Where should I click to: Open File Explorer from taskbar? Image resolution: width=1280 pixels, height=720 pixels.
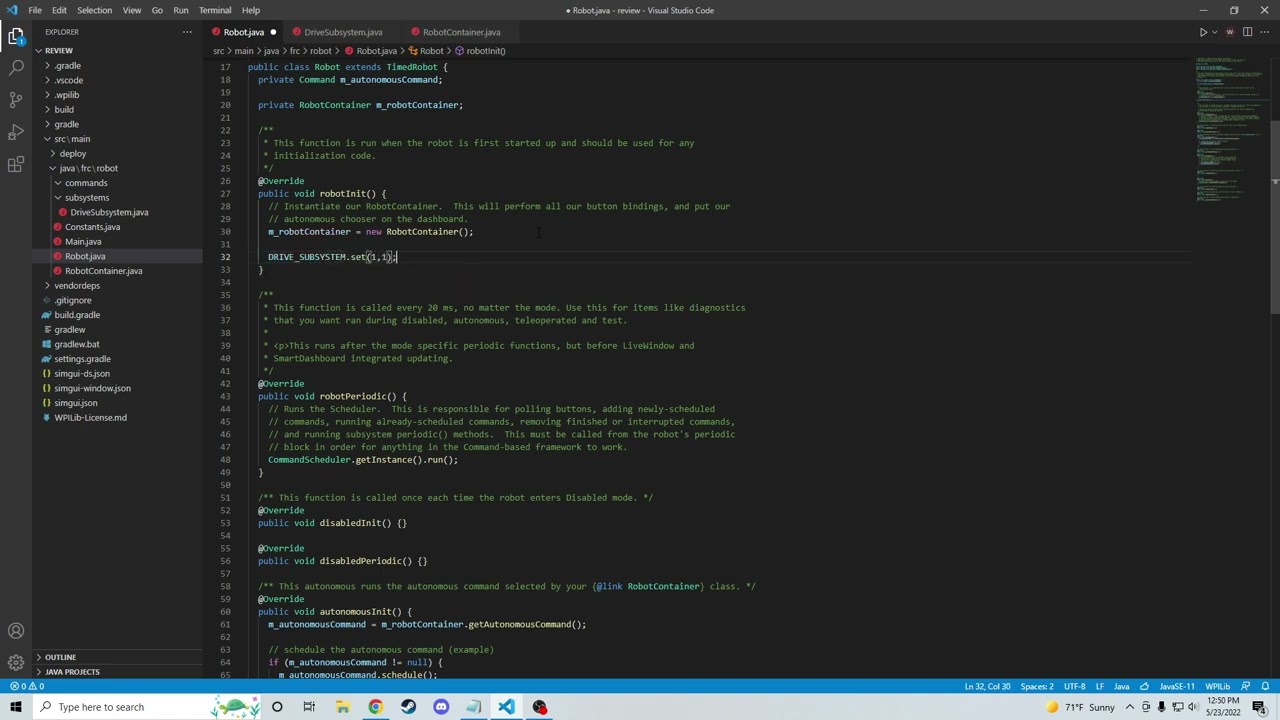coord(342,707)
